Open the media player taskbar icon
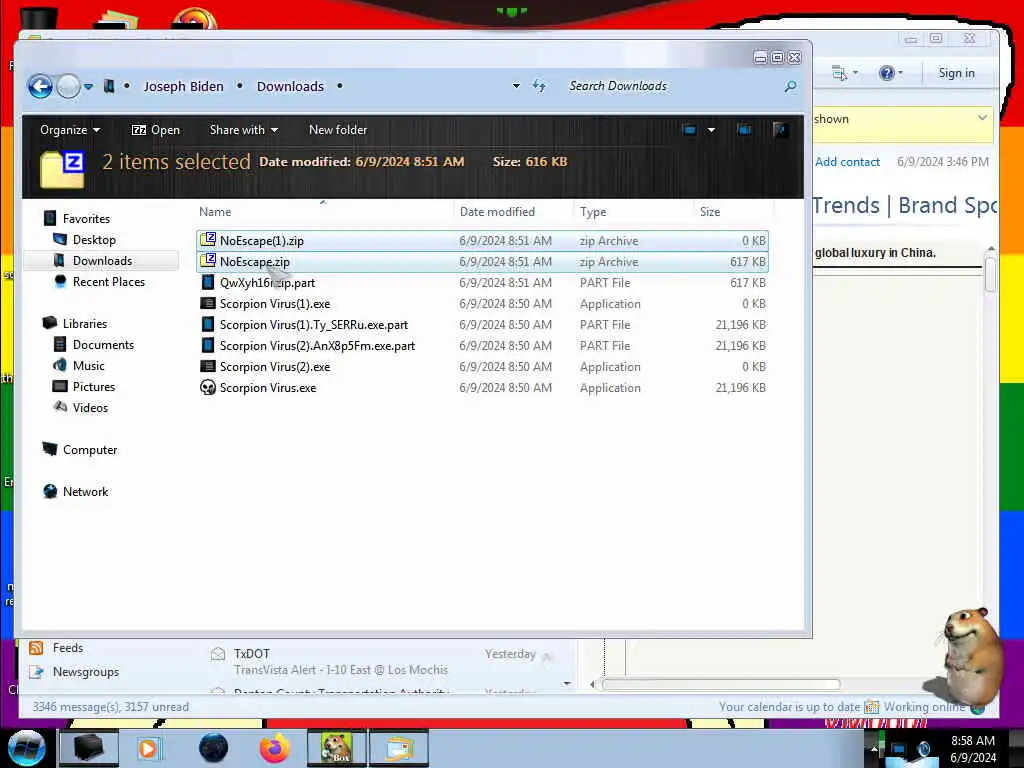 148,748
